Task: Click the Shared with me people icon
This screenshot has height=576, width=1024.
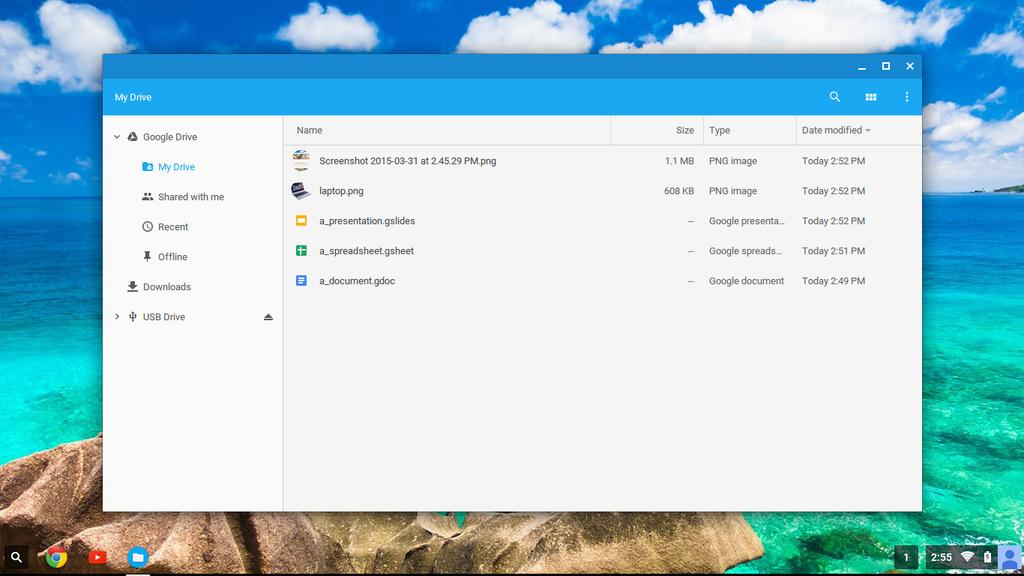Action: (x=148, y=197)
